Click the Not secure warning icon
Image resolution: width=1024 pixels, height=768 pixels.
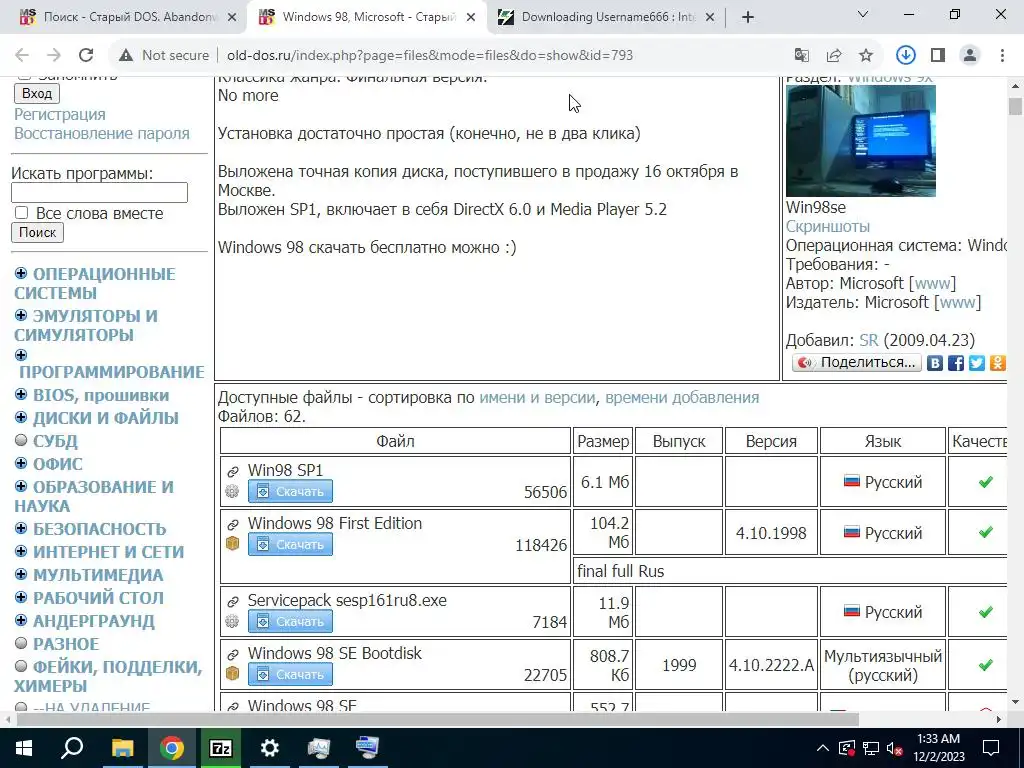[x=126, y=56]
